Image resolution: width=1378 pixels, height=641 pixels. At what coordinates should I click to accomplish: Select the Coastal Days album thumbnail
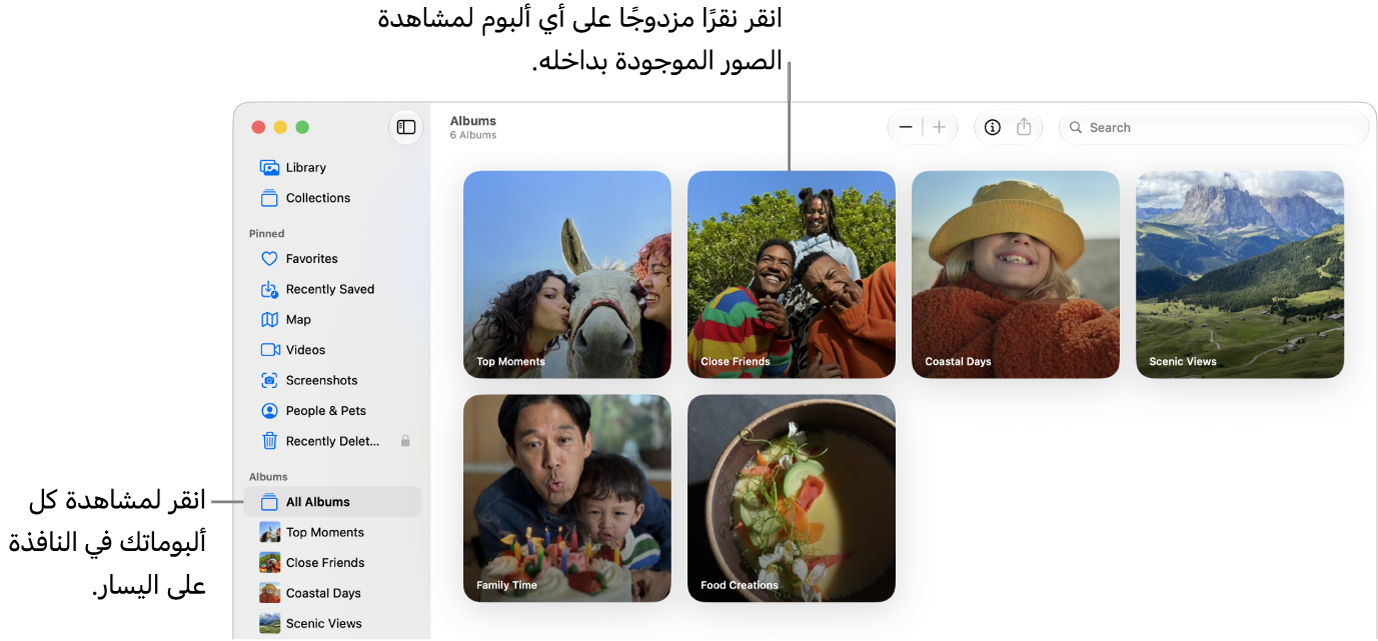[1015, 275]
